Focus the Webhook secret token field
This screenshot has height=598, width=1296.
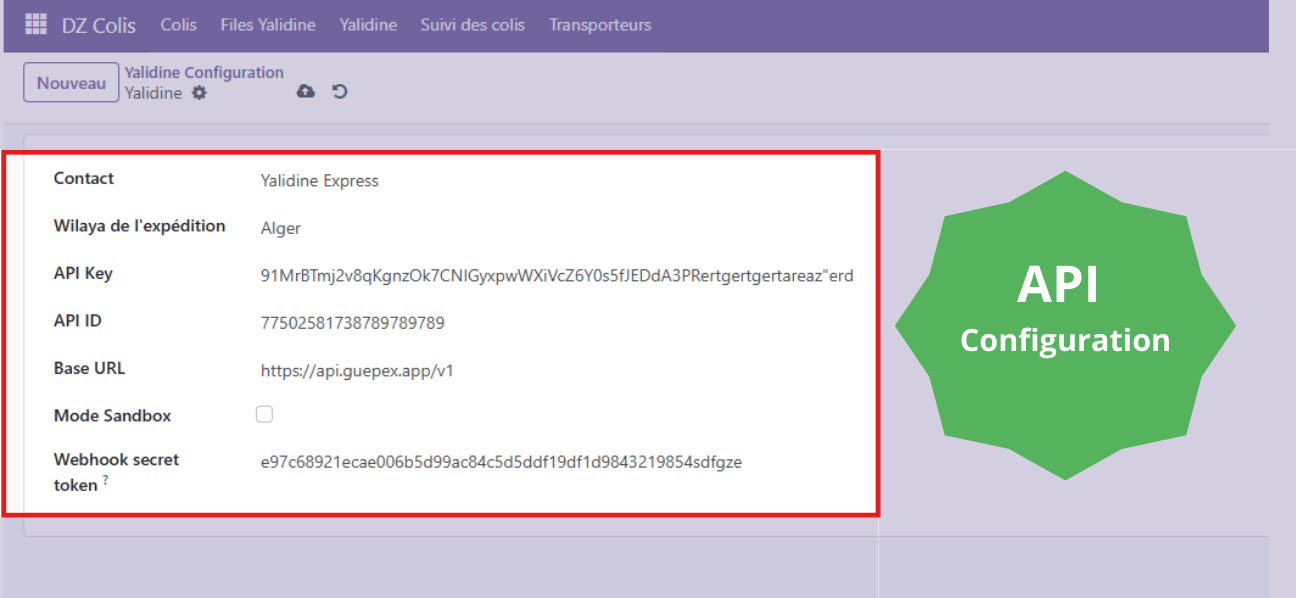click(x=500, y=462)
